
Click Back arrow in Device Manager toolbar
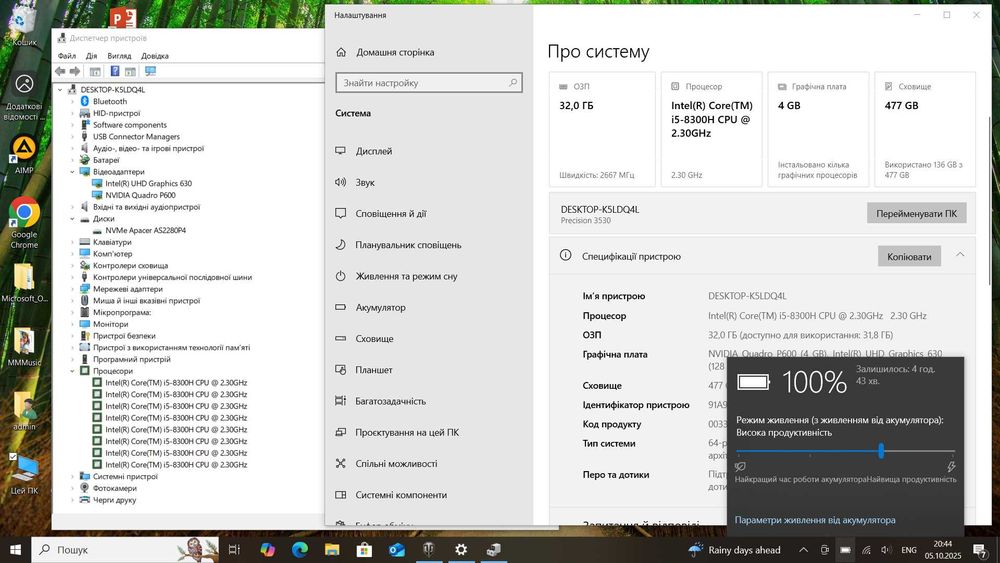pos(60,71)
